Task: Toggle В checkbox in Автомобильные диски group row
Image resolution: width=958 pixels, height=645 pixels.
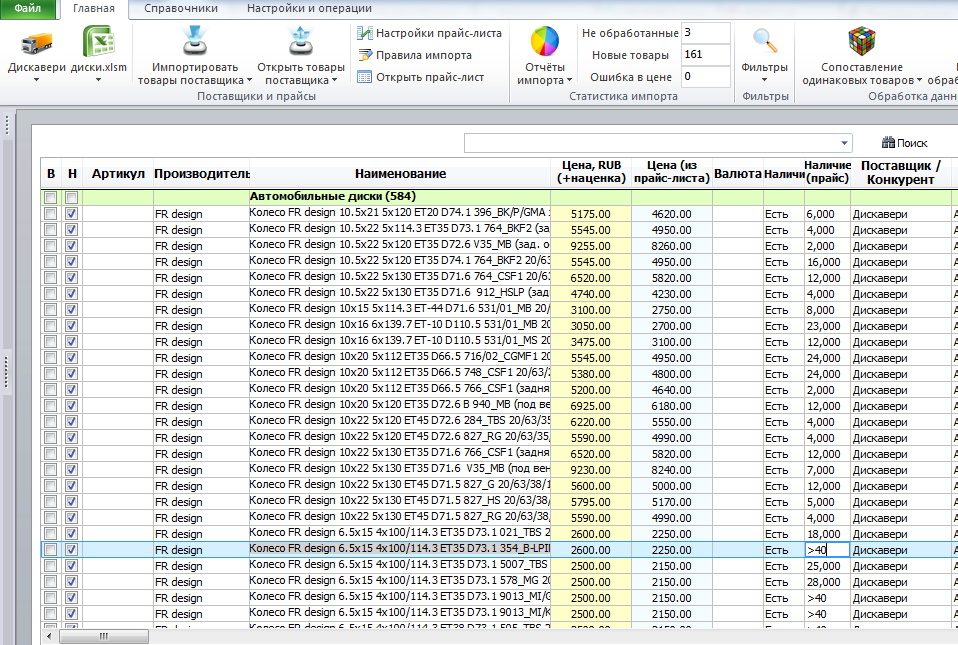Action: (51, 197)
